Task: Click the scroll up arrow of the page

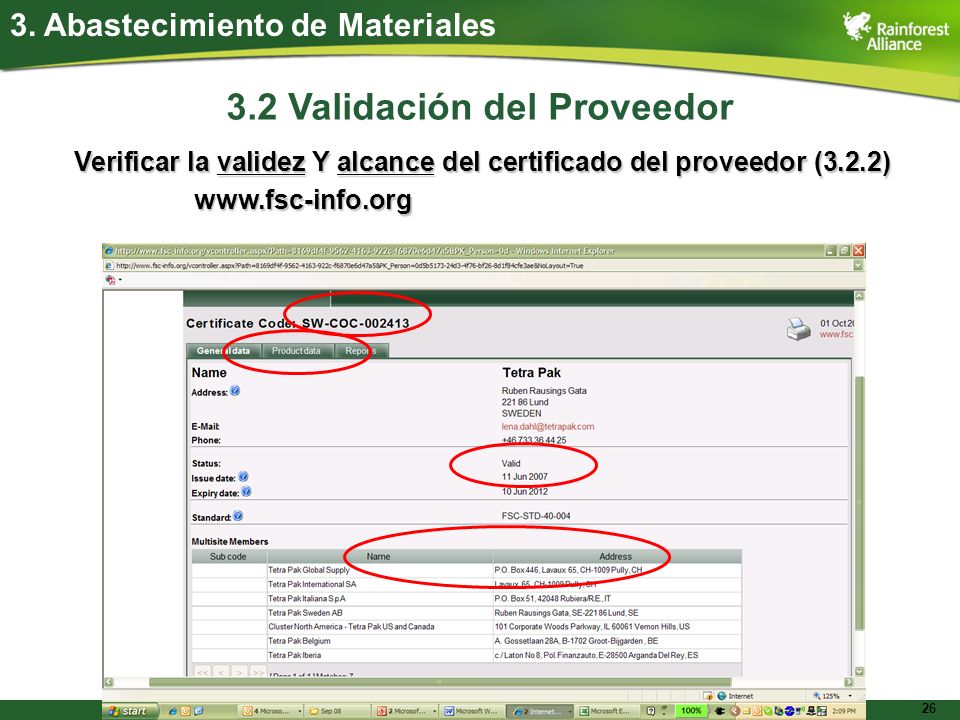Action: tap(860, 296)
